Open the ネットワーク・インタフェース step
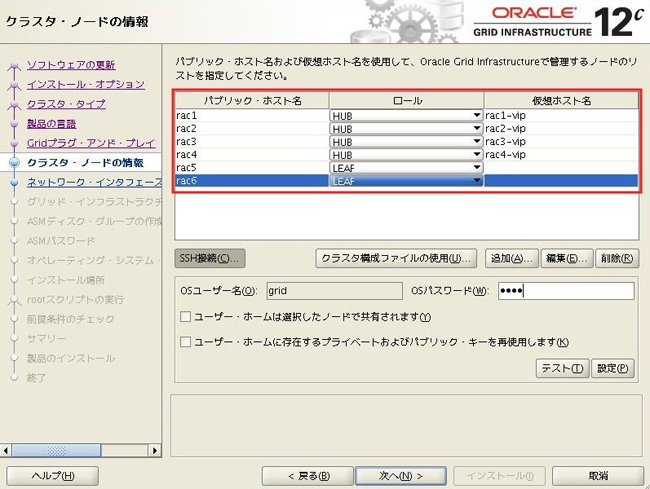This screenshot has height=489, width=650. (x=94, y=182)
